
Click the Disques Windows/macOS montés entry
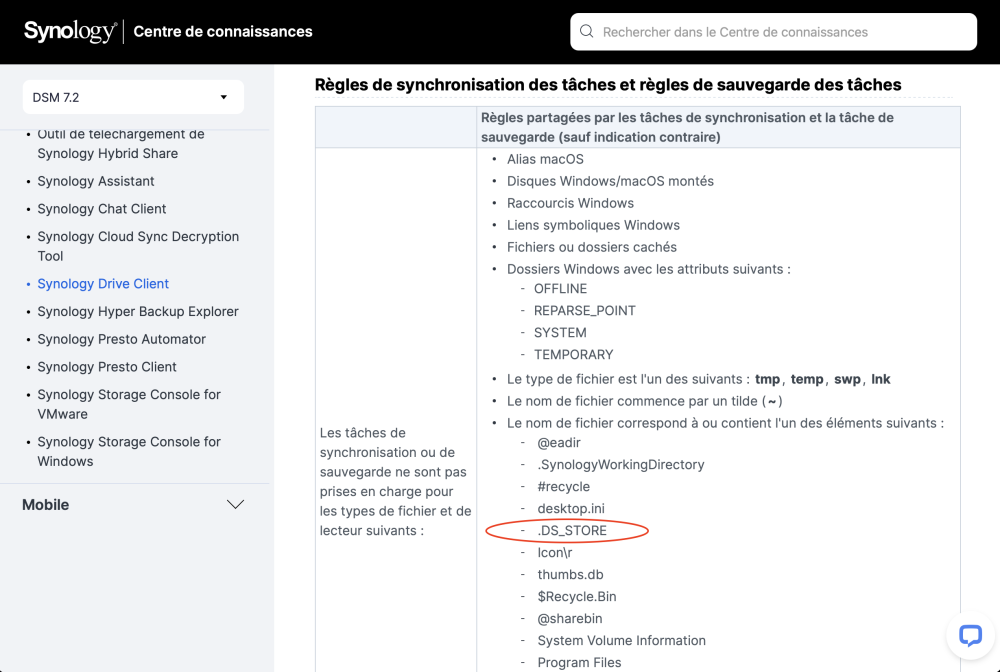[x=610, y=181]
